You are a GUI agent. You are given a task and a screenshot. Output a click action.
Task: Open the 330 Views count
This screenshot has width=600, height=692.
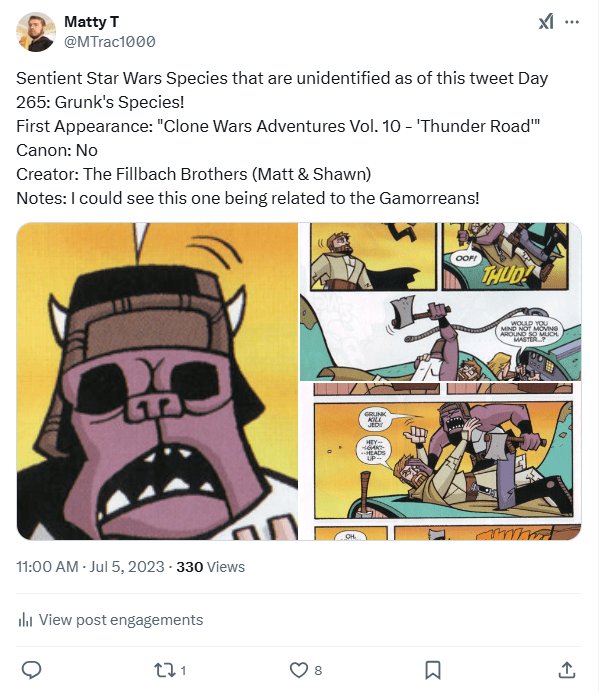coord(210,567)
